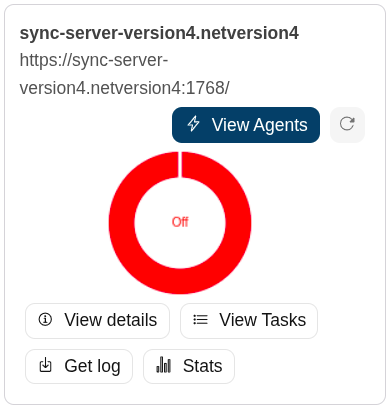This screenshot has width=390, height=408.
Task: Click the list icon beside View Tasks
Action: tap(200, 320)
